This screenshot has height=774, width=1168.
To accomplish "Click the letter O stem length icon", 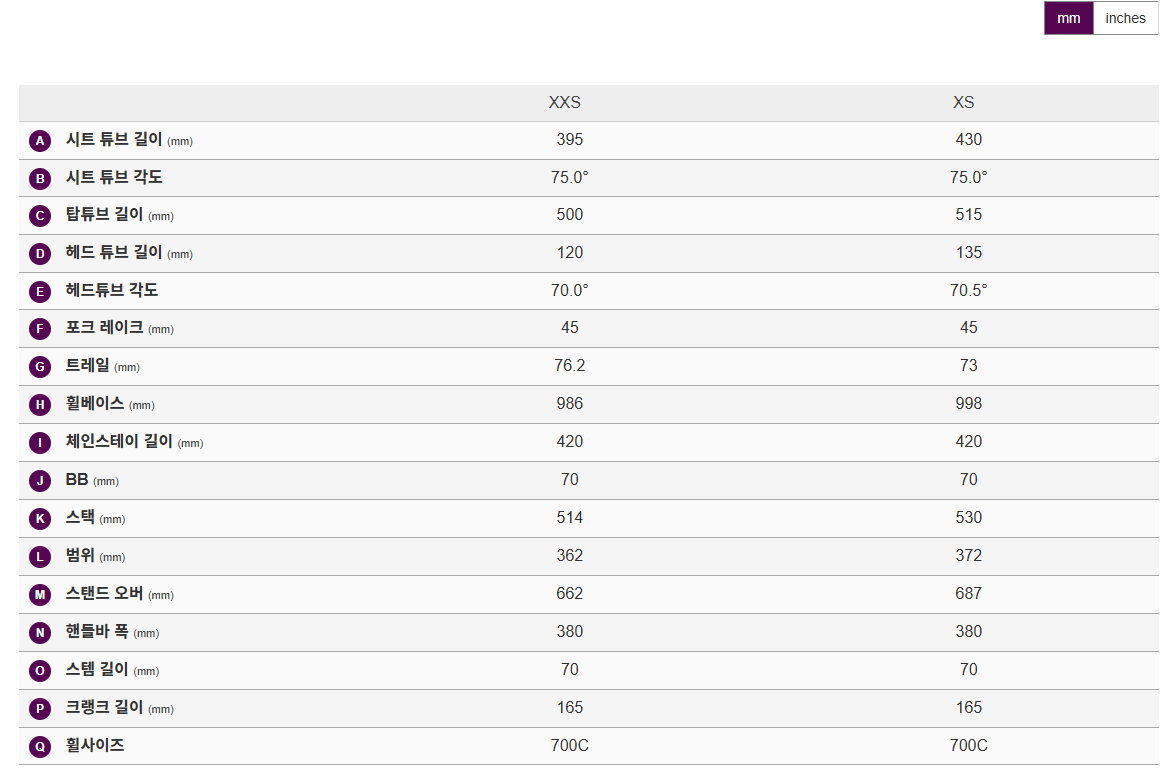I will 40,671.
